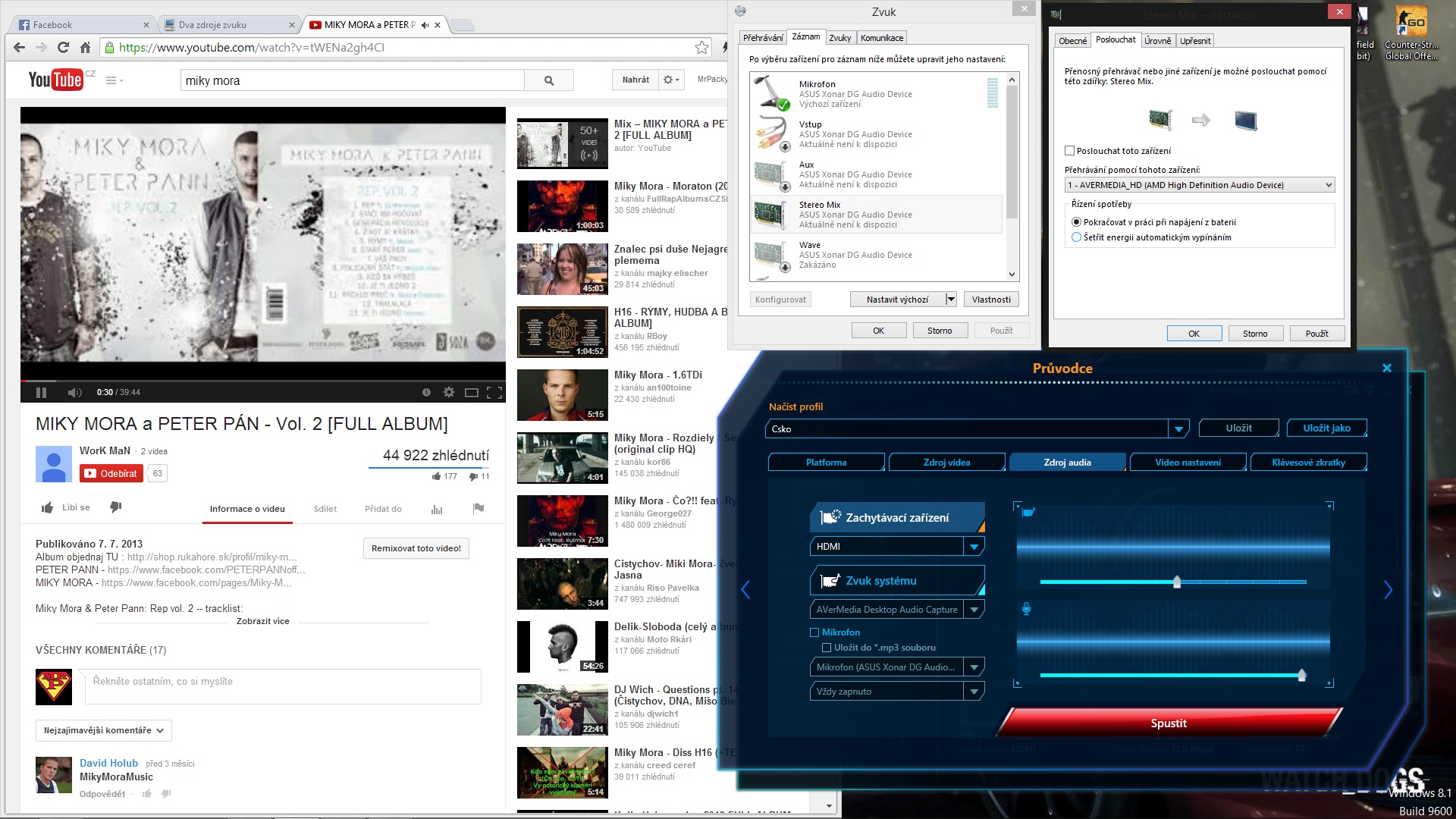This screenshot has width=1456, height=819.
Task: Select Wave device in Zvuk list
Action: point(877,255)
